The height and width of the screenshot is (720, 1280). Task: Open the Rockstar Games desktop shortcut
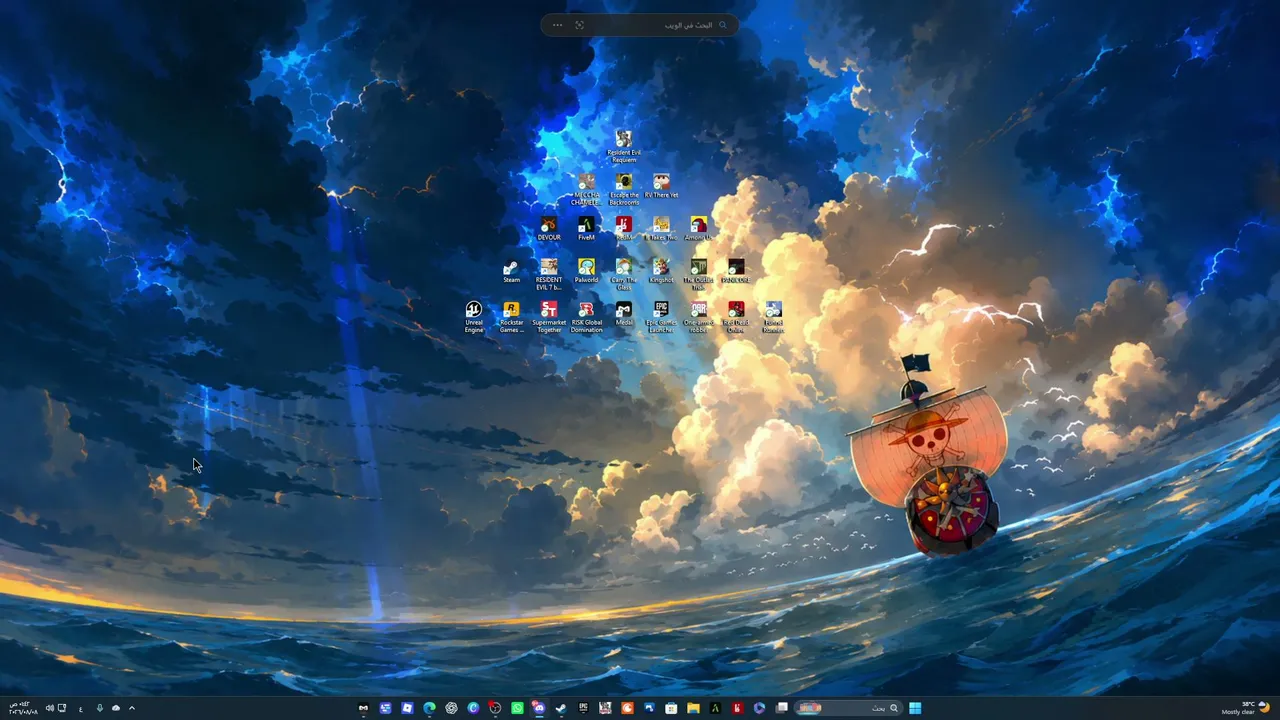pyautogui.click(x=511, y=317)
